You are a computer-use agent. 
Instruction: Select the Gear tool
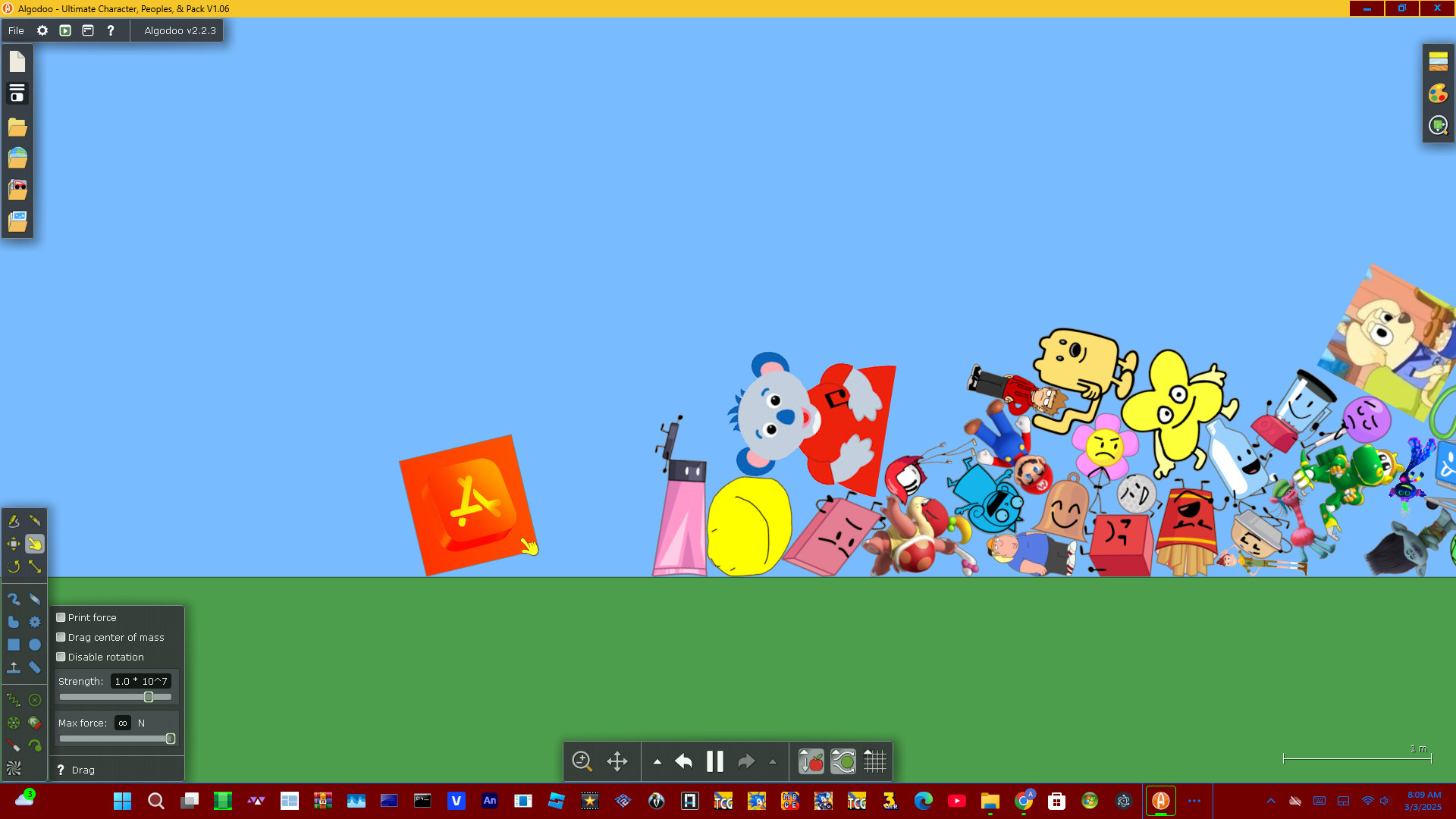click(x=35, y=622)
